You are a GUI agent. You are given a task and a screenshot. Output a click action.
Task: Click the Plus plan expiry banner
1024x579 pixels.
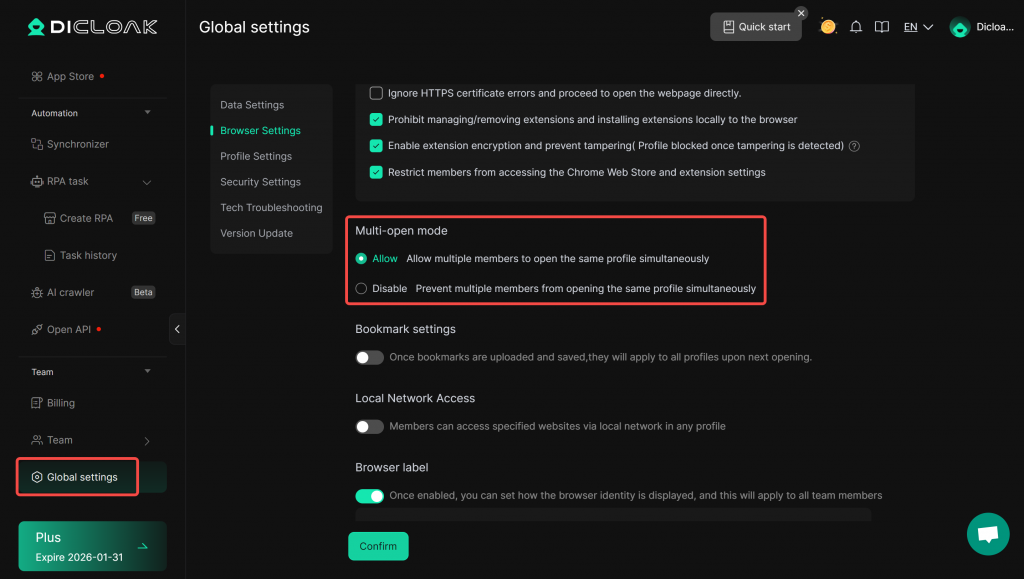92,546
